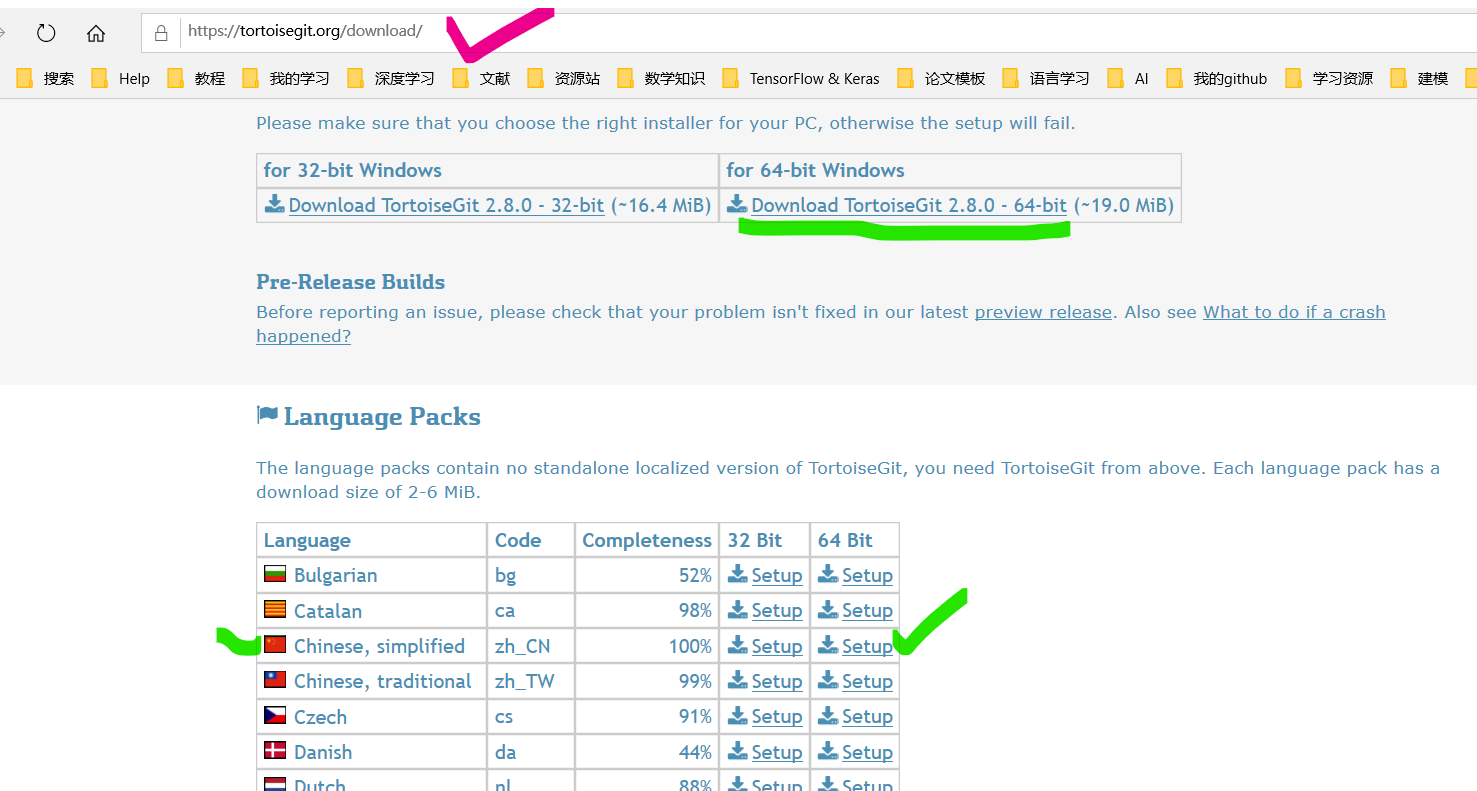Download Chinese traditional 64 Bit Setup
The width and height of the screenshot is (1477, 791).
click(x=867, y=681)
